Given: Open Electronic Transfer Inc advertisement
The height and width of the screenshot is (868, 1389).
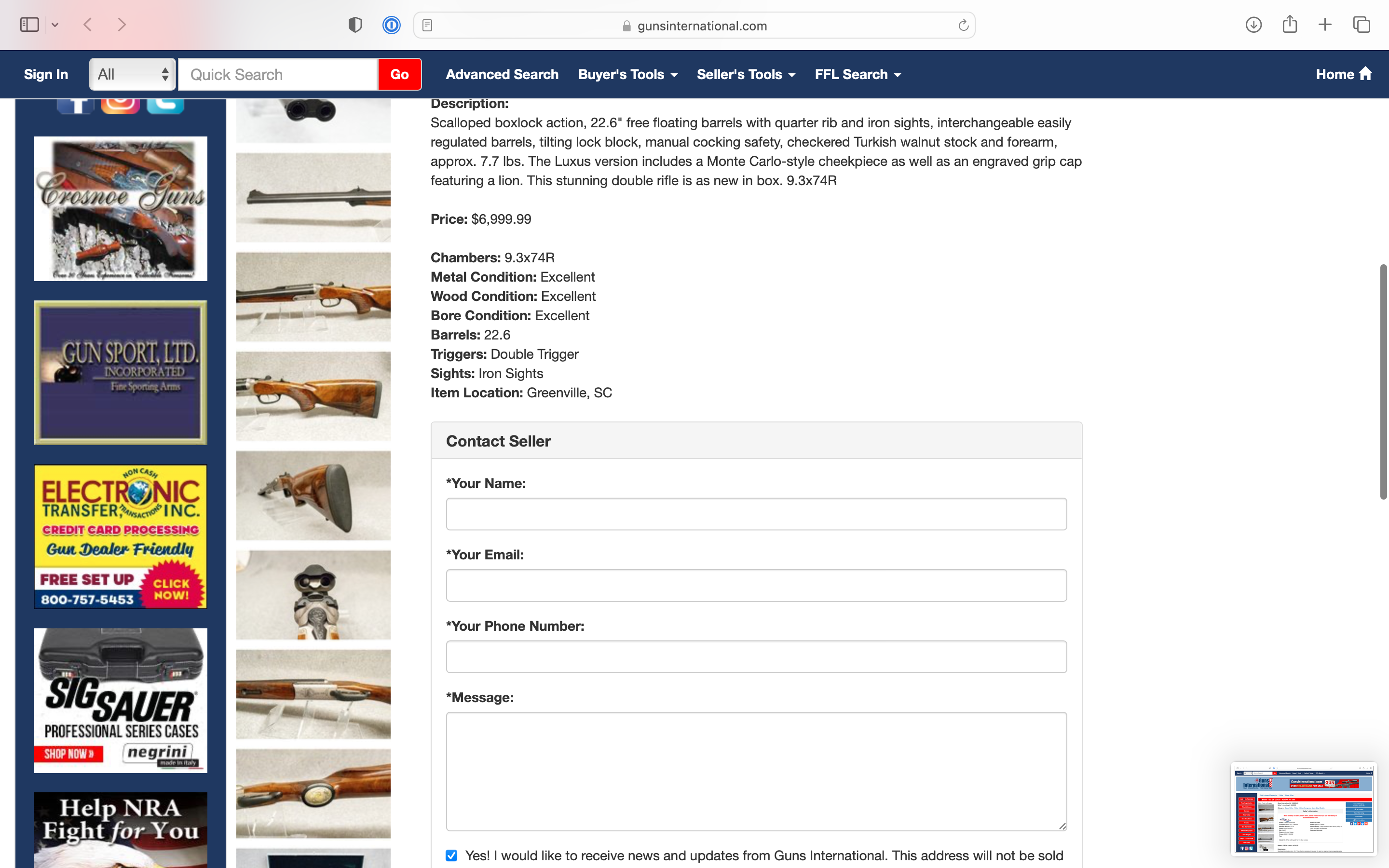Looking at the screenshot, I should [121, 537].
